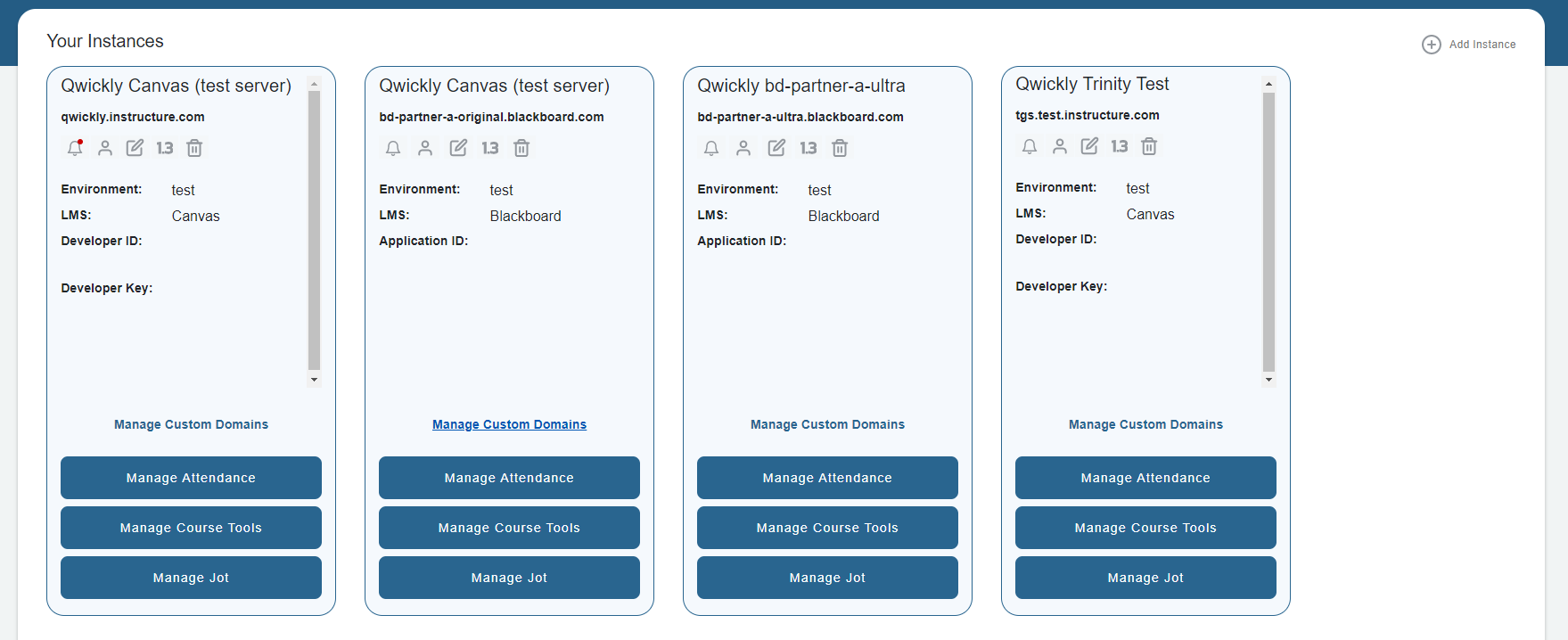Click the 1.3 icon for bd-partner-a-original.blackboard.com

click(x=490, y=148)
